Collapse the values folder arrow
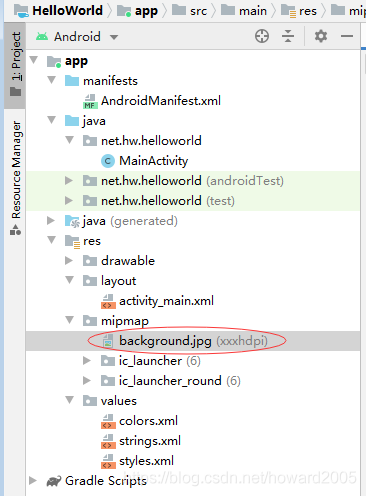 coord(70,400)
